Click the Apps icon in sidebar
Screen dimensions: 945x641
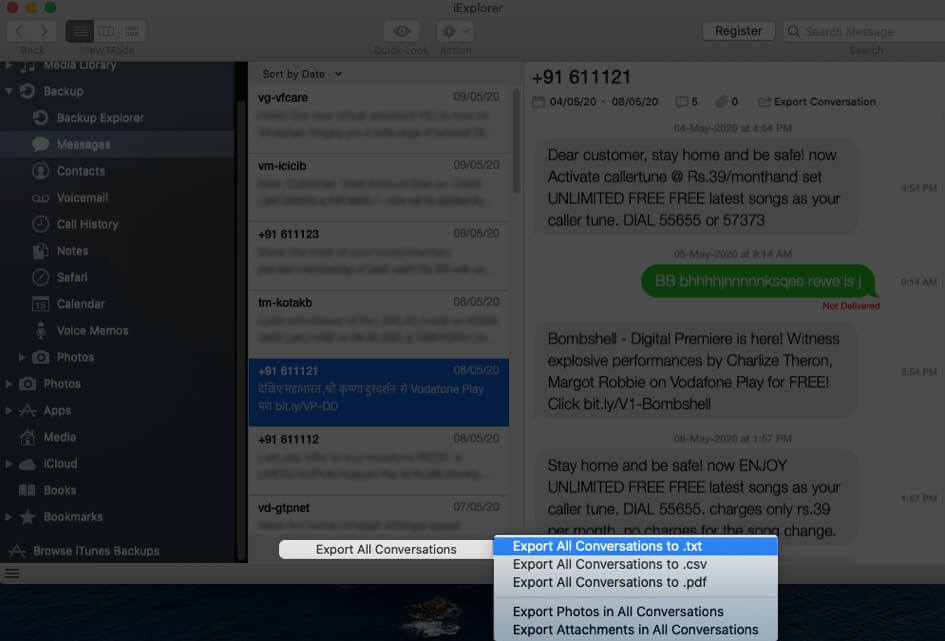(27, 410)
